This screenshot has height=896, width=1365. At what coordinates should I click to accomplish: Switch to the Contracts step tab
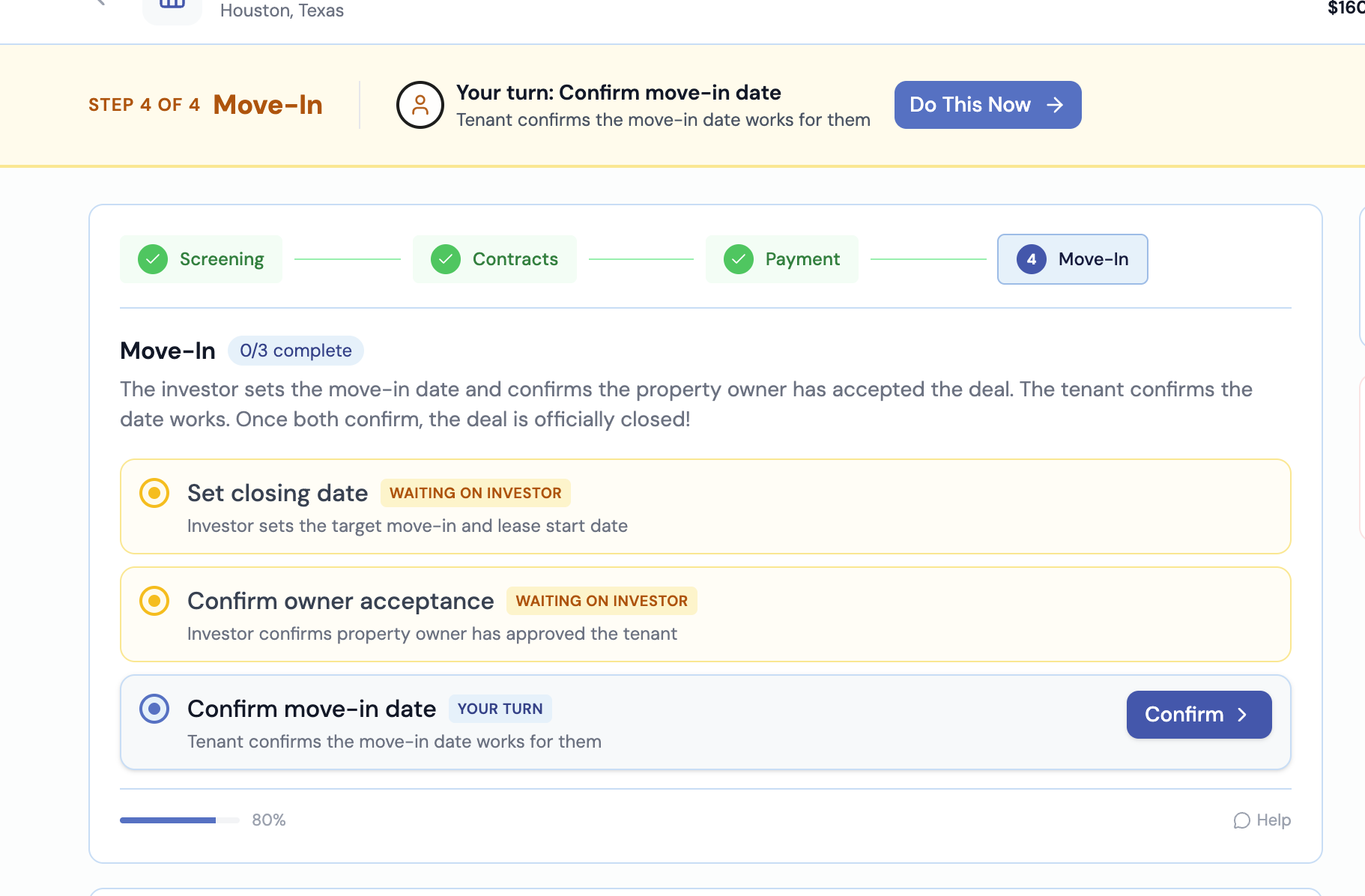coord(494,259)
